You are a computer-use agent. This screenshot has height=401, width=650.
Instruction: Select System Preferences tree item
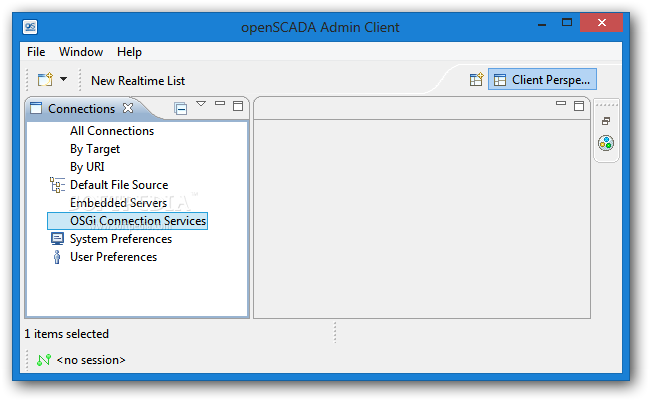121,239
